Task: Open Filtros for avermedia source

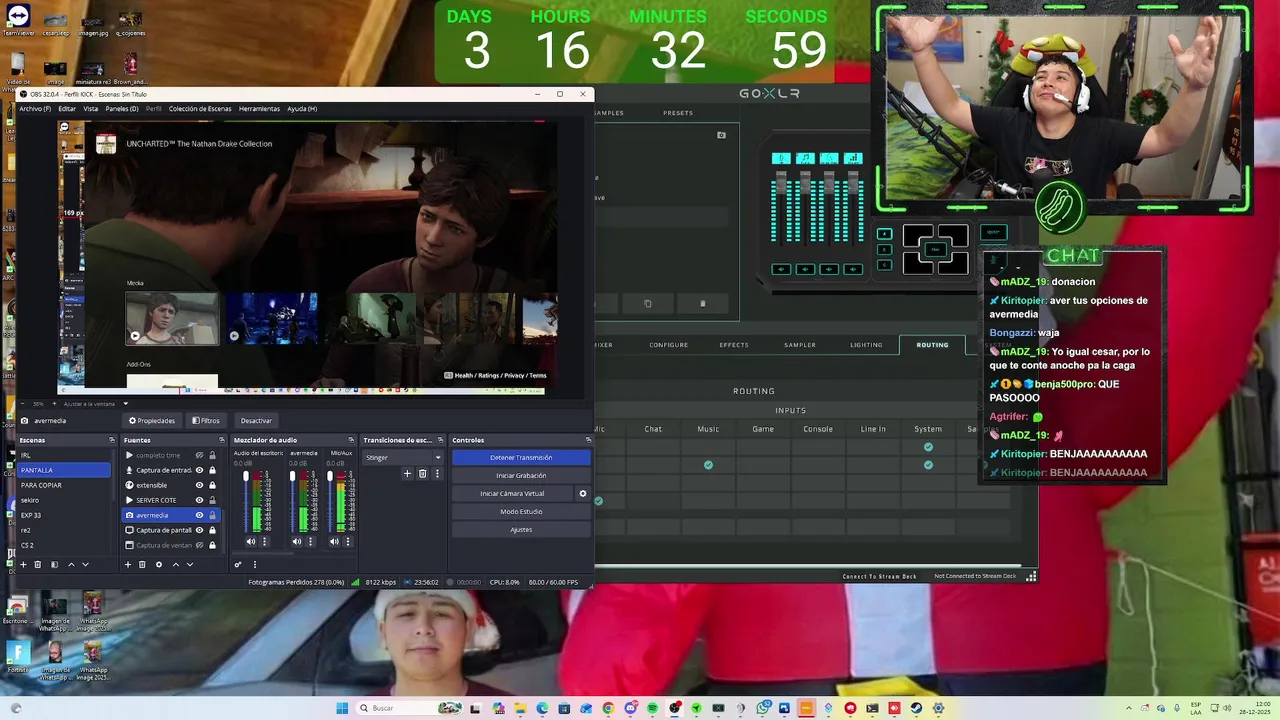Action: (206, 421)
